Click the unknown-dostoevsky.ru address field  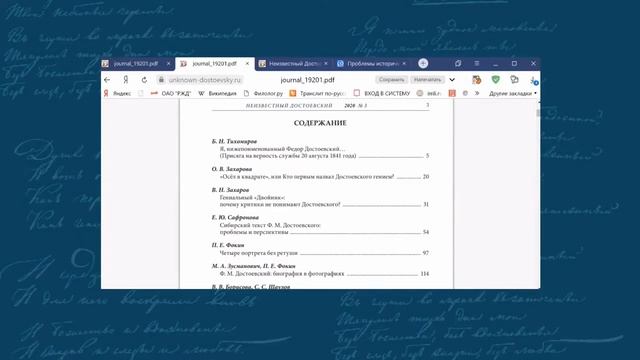click(205, 80)
